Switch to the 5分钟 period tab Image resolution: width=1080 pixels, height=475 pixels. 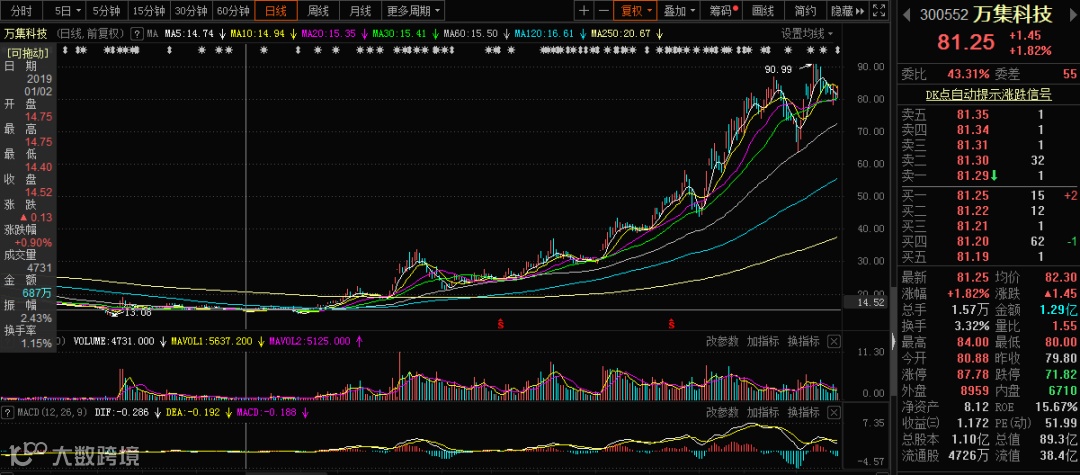click(106, 10)
